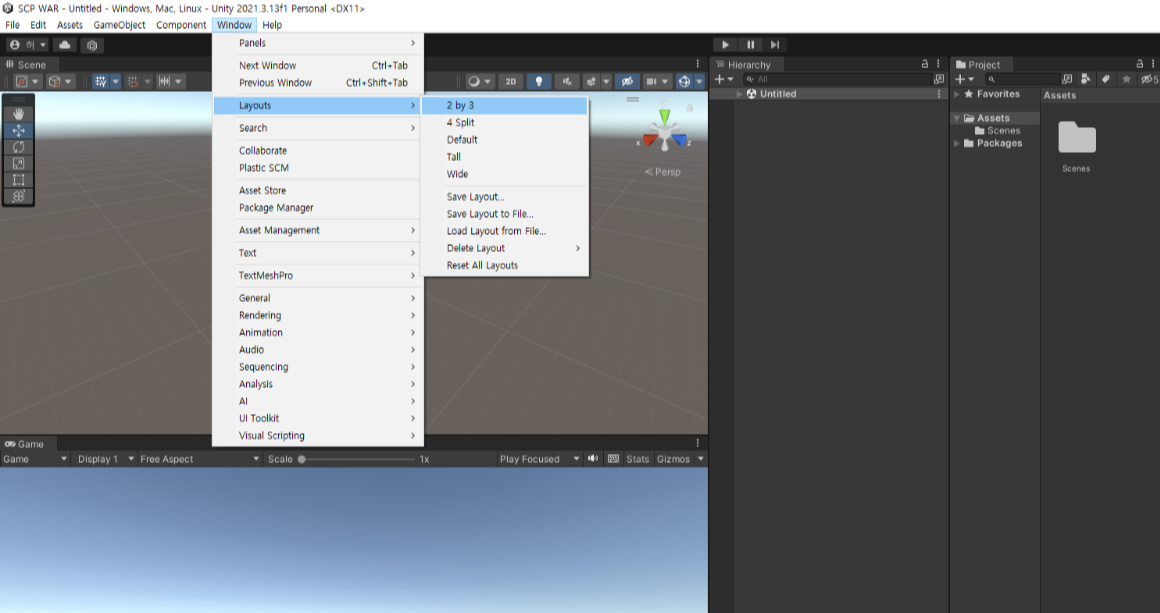Image resolution: width=1160 pixels, height=613 pixels.
Task: Open Game view three-dot options menu
Action: 698,444
